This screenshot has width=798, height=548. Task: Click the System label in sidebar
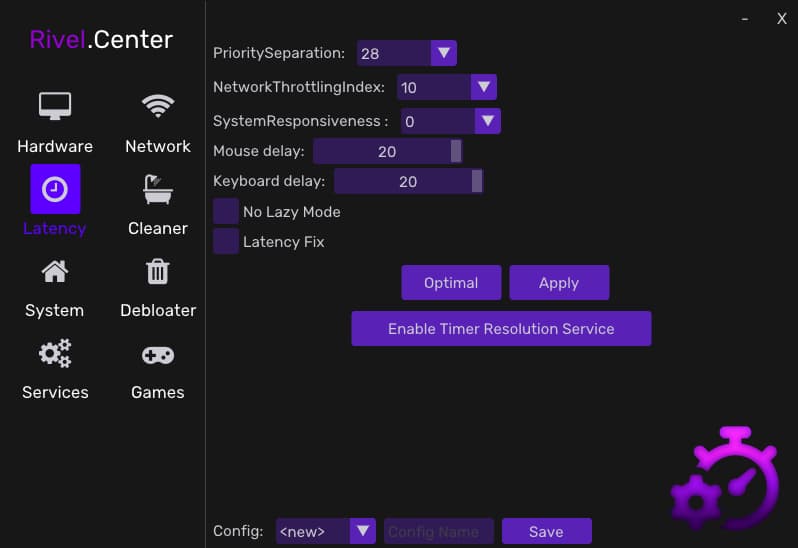pos(54,310)
